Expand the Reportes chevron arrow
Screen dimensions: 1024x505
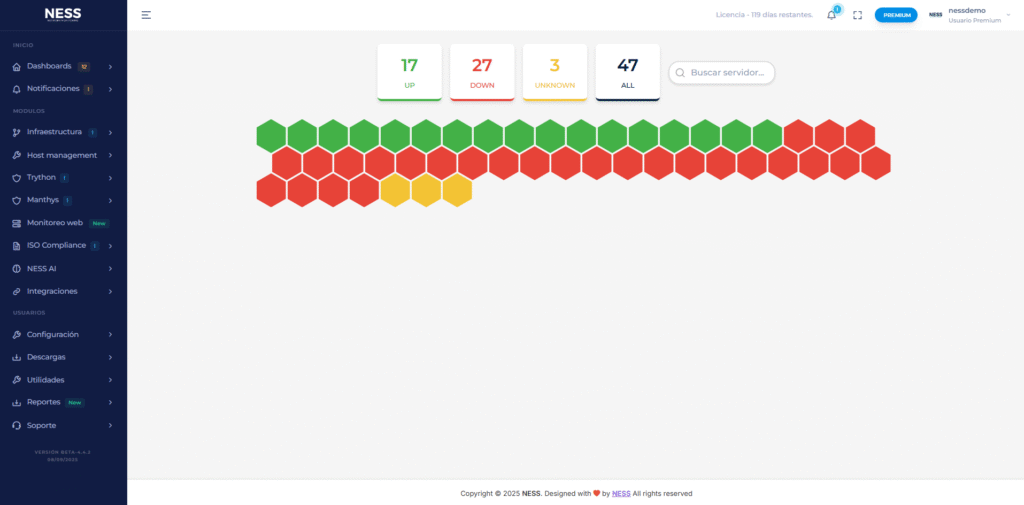110,402
